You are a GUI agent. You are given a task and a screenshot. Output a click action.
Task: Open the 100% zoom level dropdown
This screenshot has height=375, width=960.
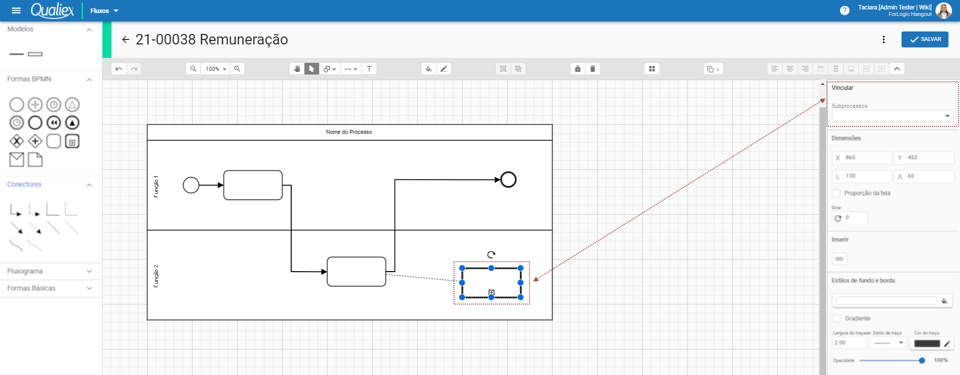pyautogui.click(x=216, y=69)
